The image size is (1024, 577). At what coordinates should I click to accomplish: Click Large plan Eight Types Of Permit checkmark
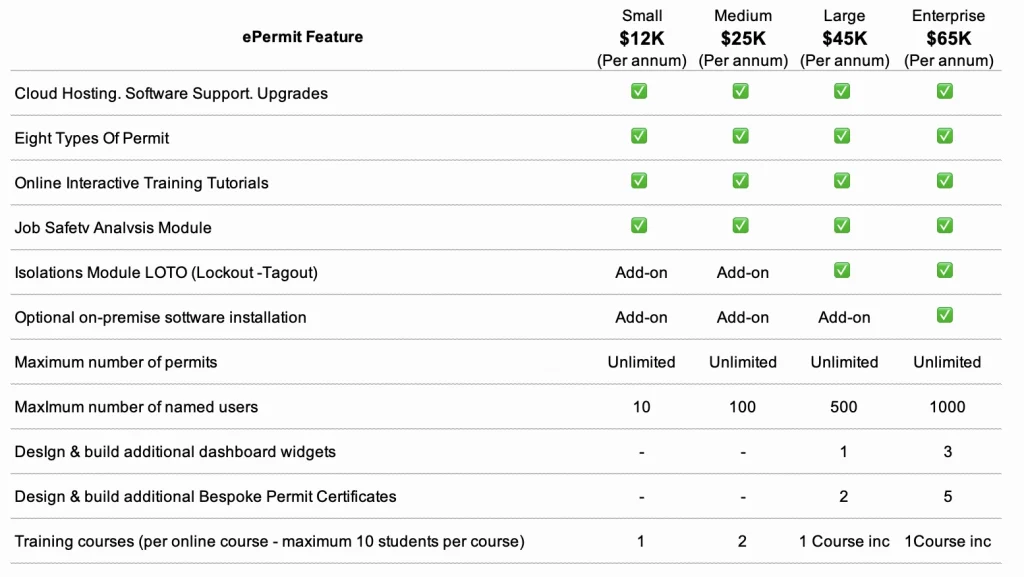[842, 136]
